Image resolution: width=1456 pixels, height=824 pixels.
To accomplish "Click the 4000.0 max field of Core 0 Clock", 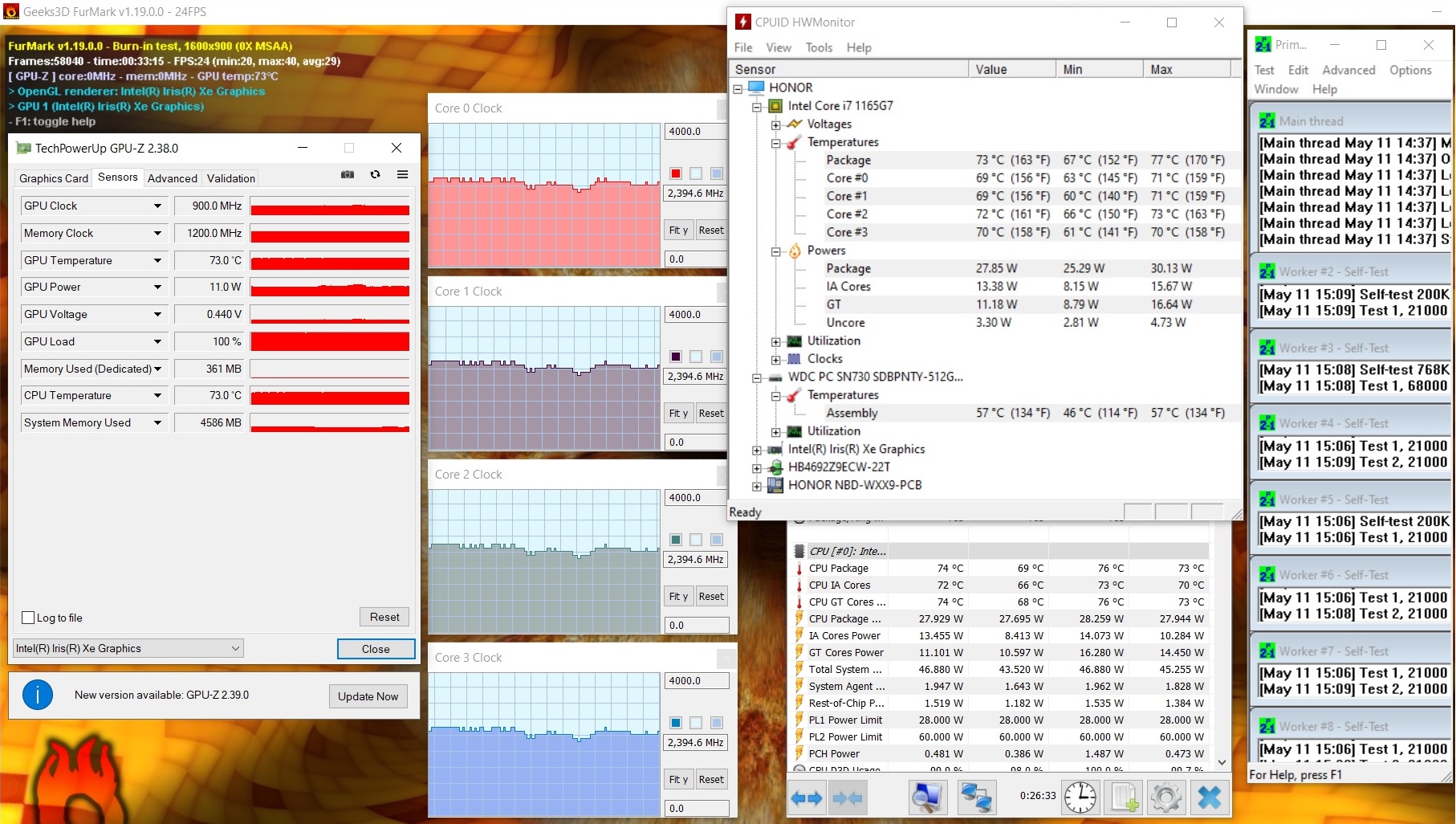I will pyautogui.click(x=695, y=132).
